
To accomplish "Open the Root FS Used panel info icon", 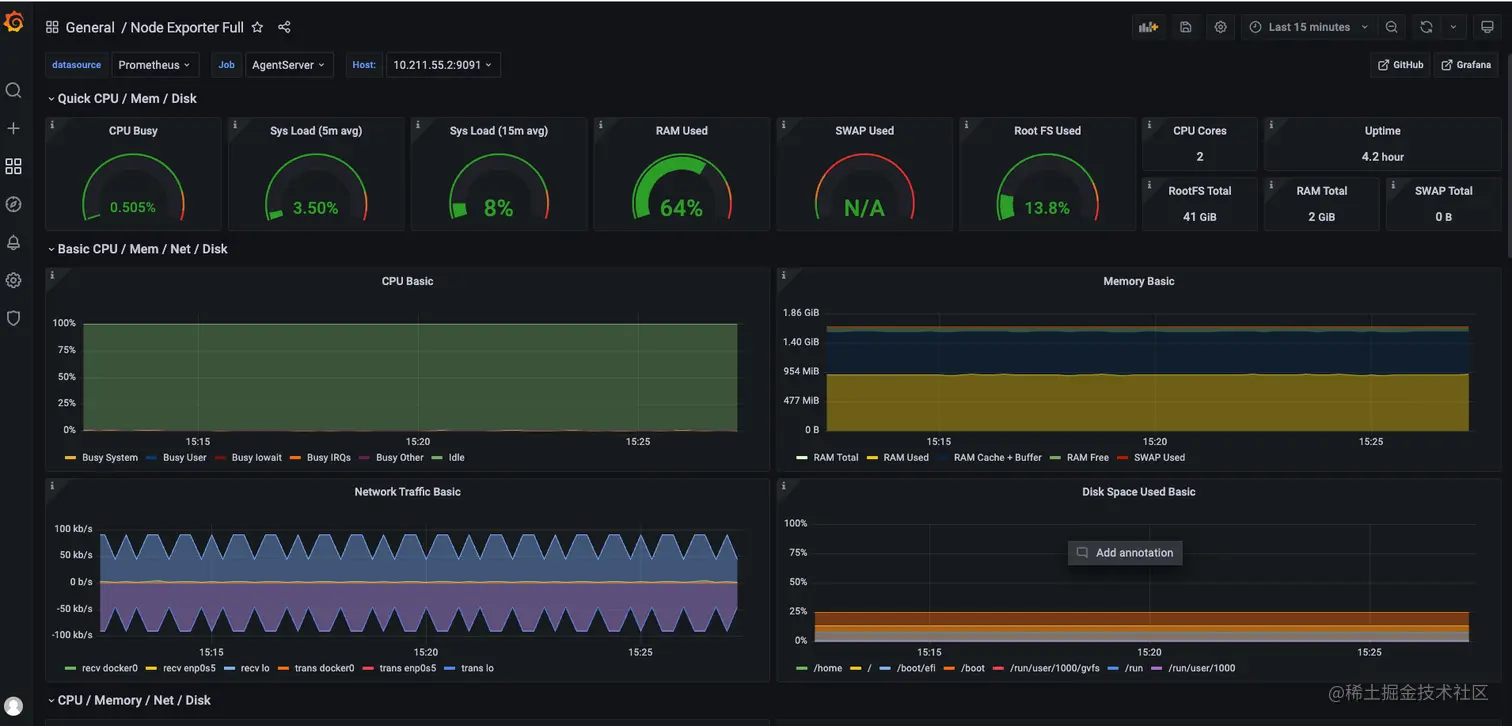I will click(967, 125).
